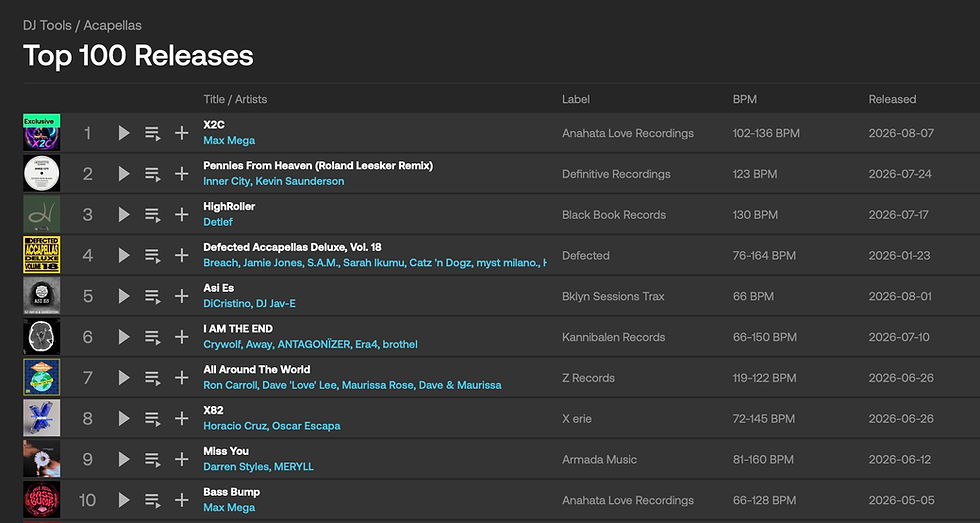980x523 pixels.
Task: Add X2C to queue
Action: [152, 133]
